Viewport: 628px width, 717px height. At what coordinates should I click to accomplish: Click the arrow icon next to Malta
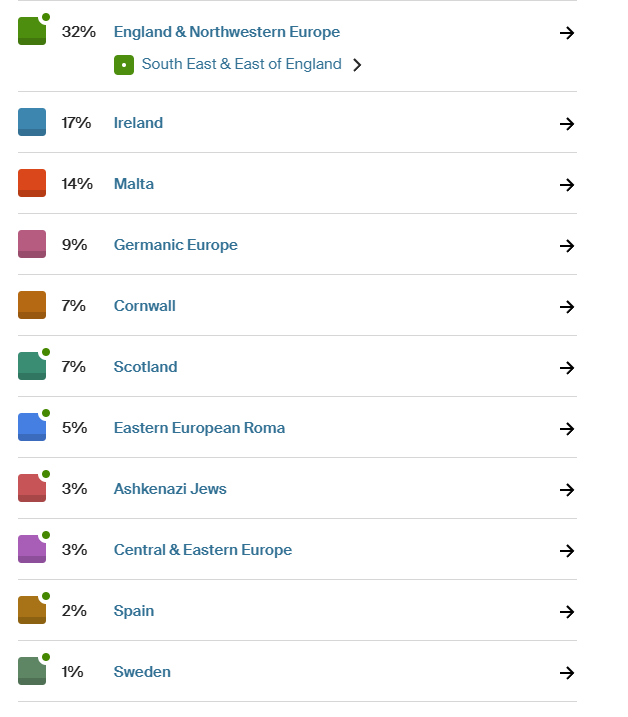point(567,185)
